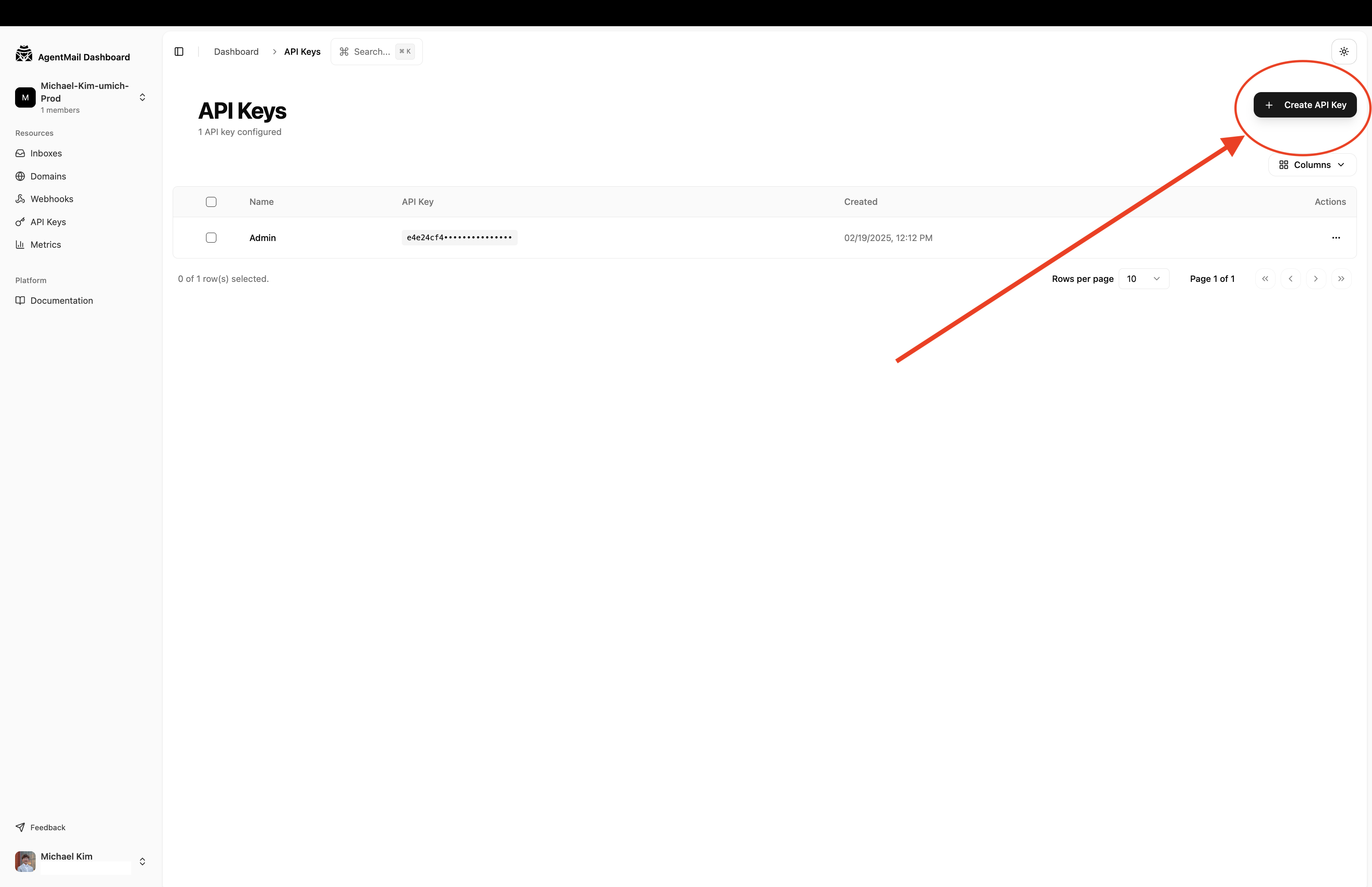Select the Admin API key row checkbox

pyautogui.click(x=211, y=237)
